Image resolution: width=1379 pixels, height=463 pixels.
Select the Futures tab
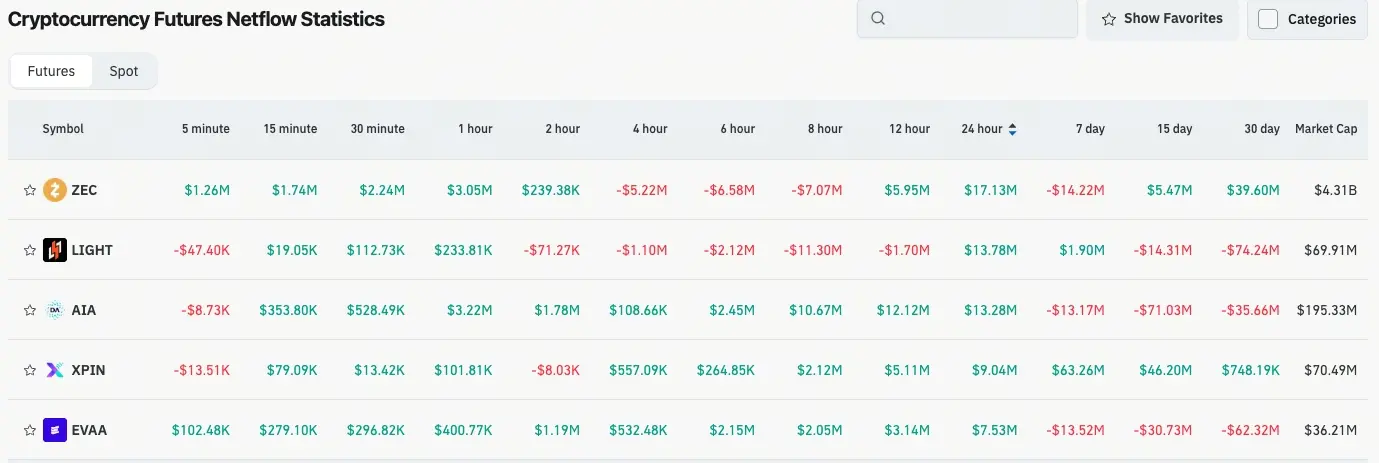click(x=51, y=71)
